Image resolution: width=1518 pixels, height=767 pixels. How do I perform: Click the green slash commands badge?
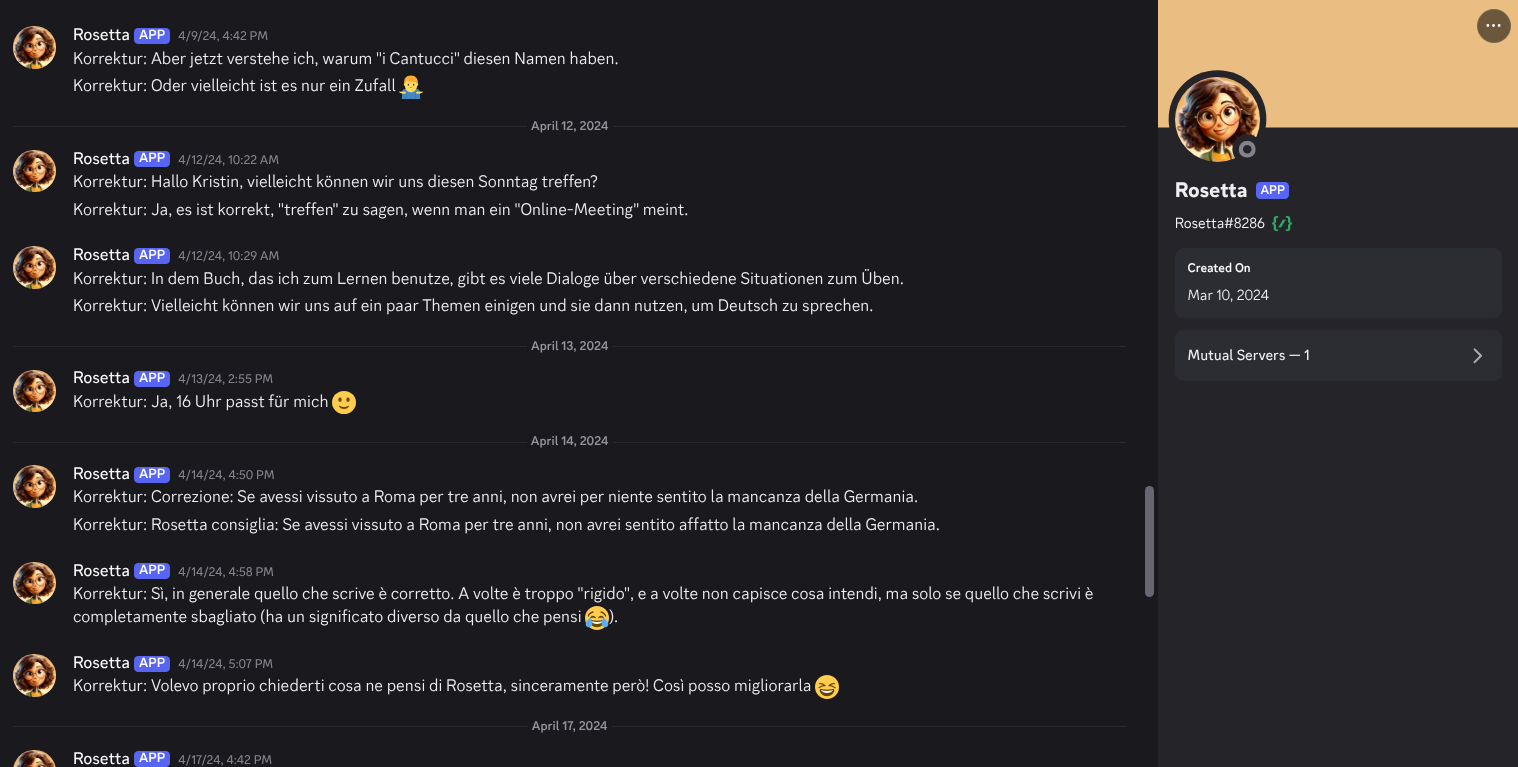pyautogui.click(x=1282, y=223)
